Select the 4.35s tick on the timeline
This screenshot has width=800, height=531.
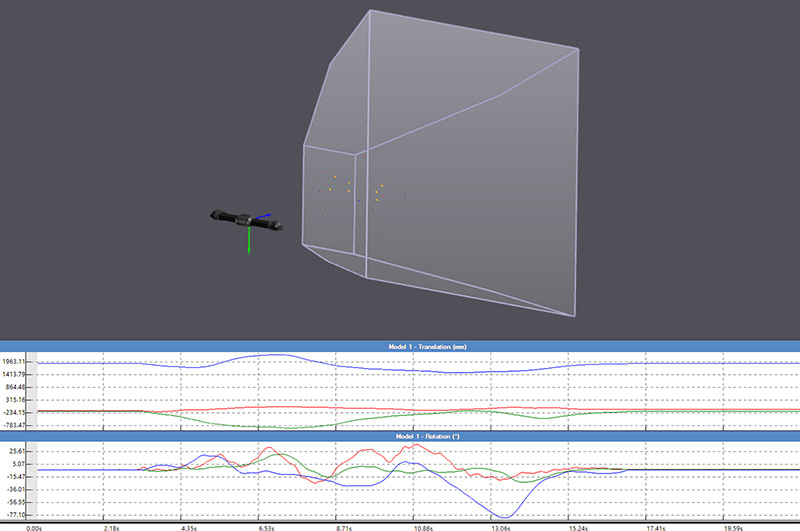coord(189,525)
